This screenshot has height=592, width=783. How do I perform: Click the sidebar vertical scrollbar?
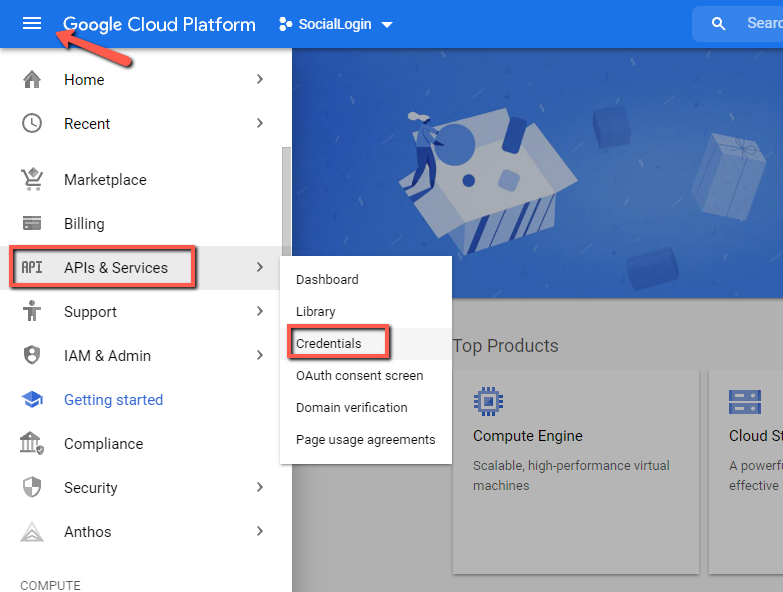click(286, 200)
